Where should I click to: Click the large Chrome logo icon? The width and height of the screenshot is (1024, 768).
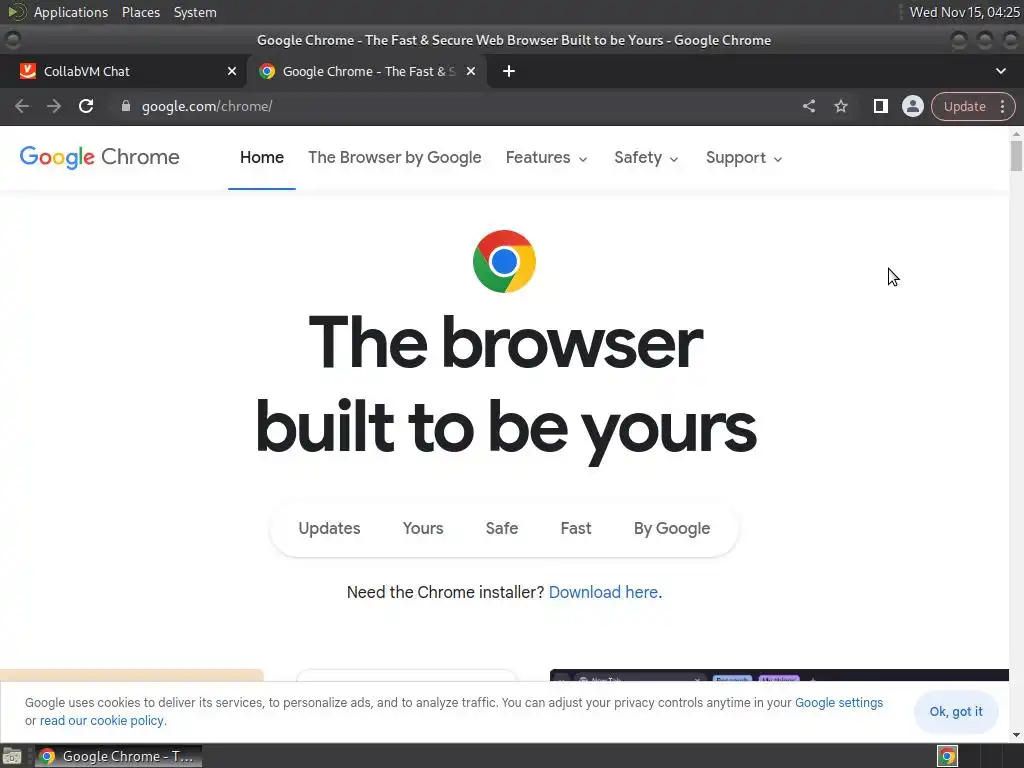pyautogui.click(x=504, y=261)
